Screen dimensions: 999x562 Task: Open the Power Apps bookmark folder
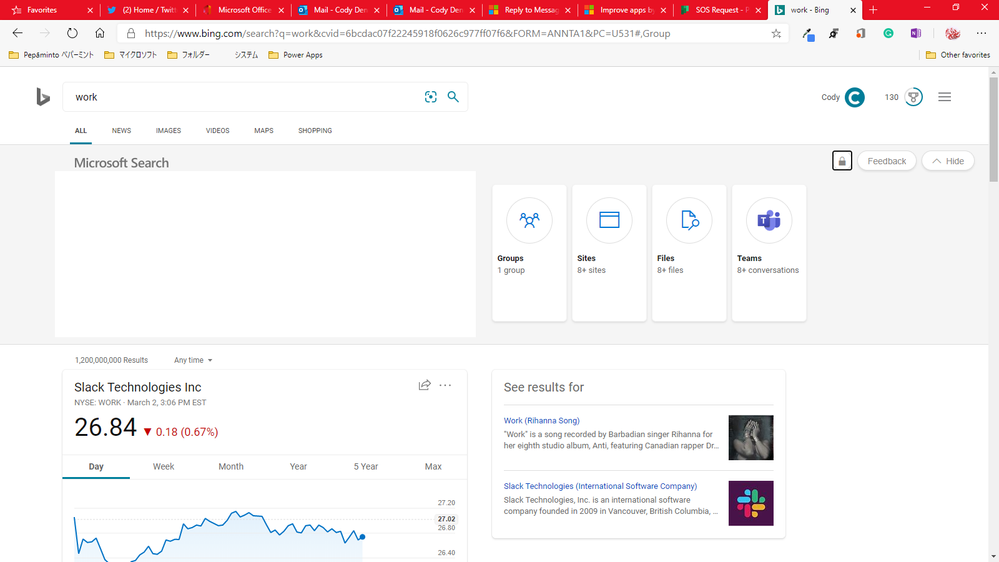[x=296, y=55]
